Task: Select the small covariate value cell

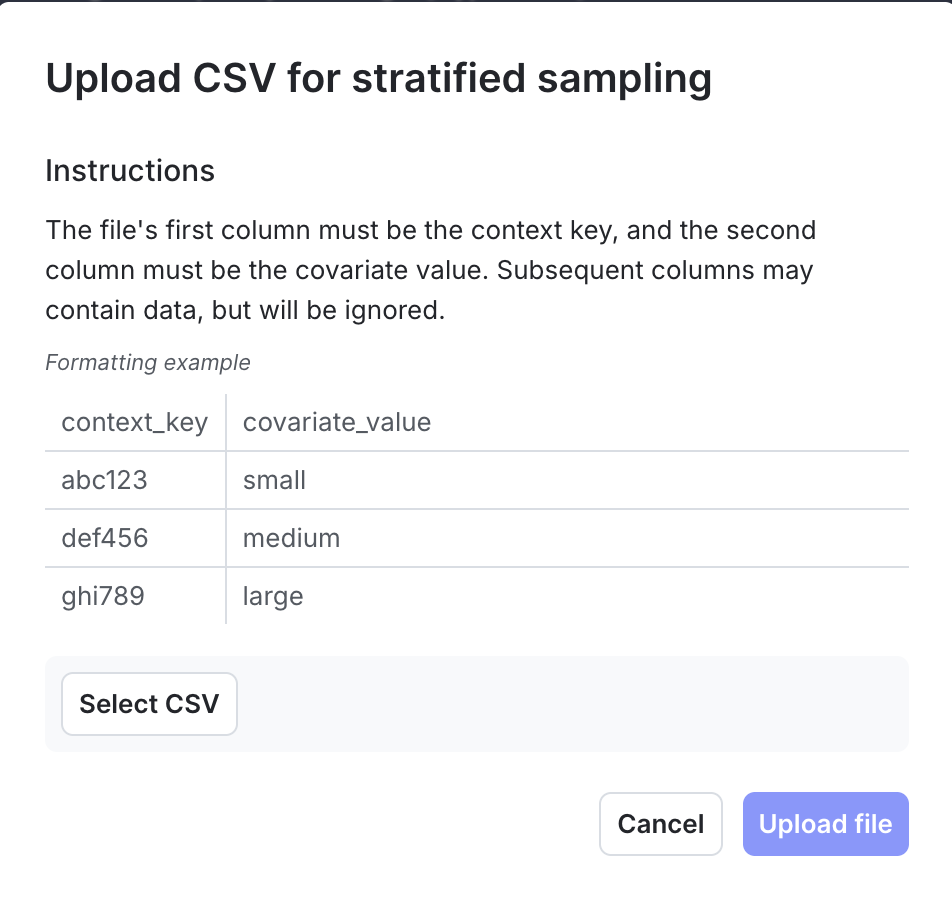Action: coord(273,480)
